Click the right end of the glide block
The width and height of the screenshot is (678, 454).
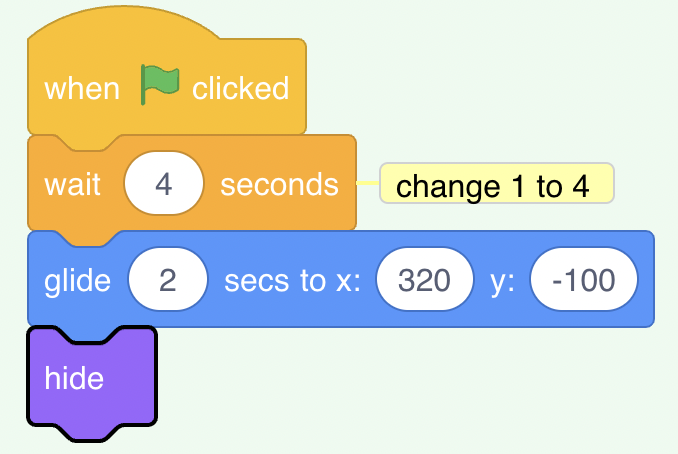[646, 279]
